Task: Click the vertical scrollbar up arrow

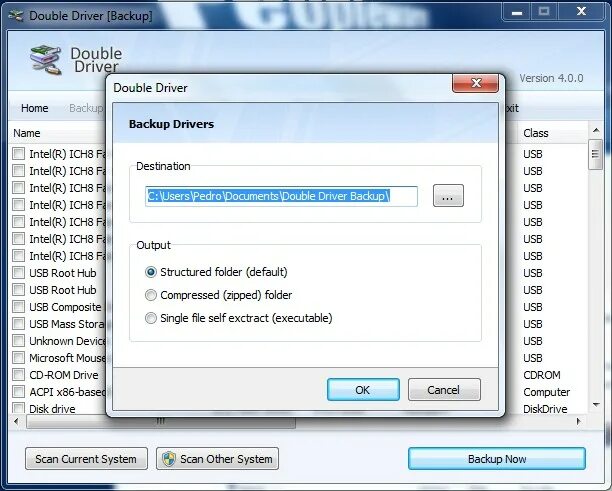Action: tap(596, 131)
